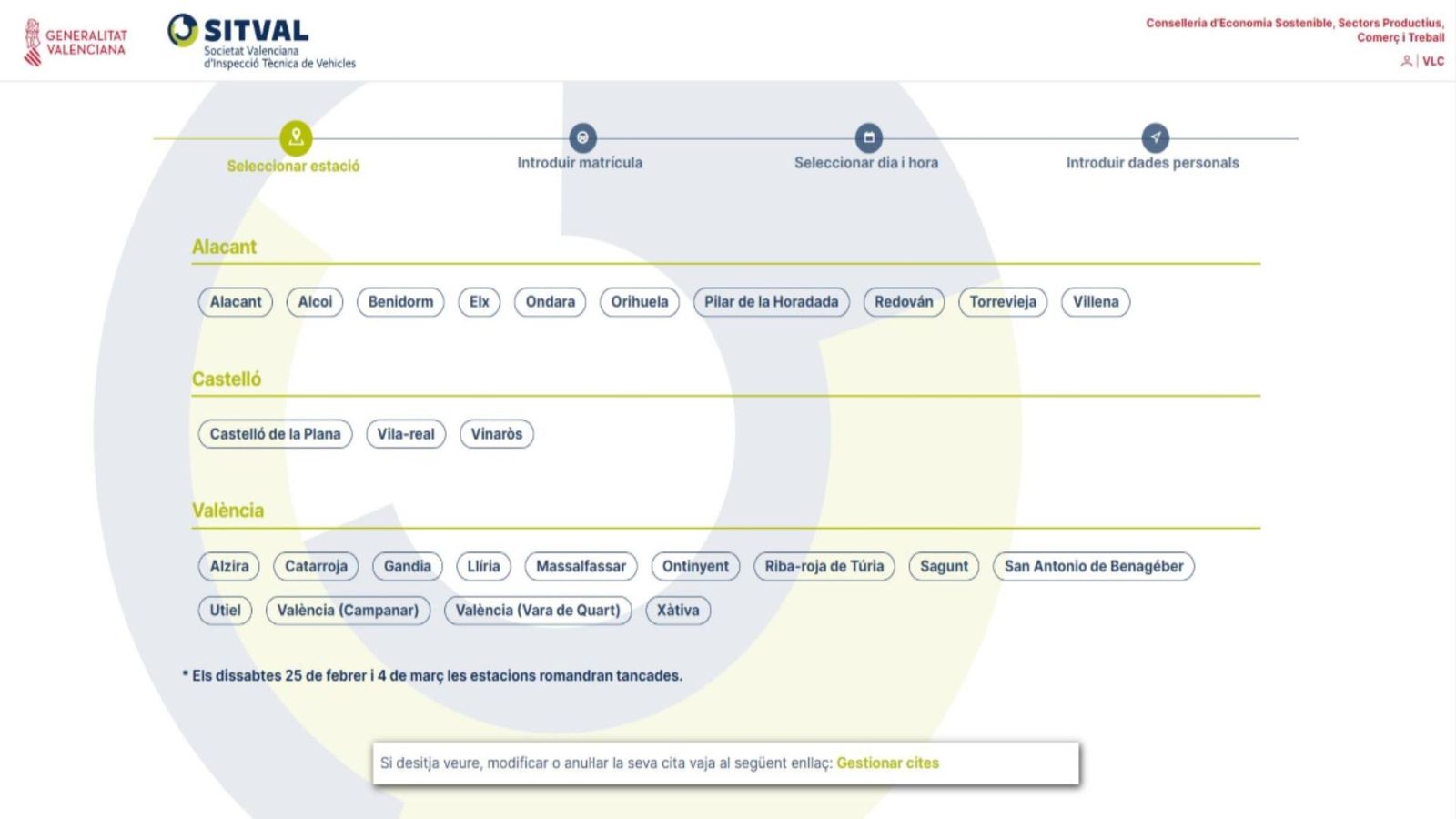Select the Alacant station

pyautogui.click(x=235, y=302)
